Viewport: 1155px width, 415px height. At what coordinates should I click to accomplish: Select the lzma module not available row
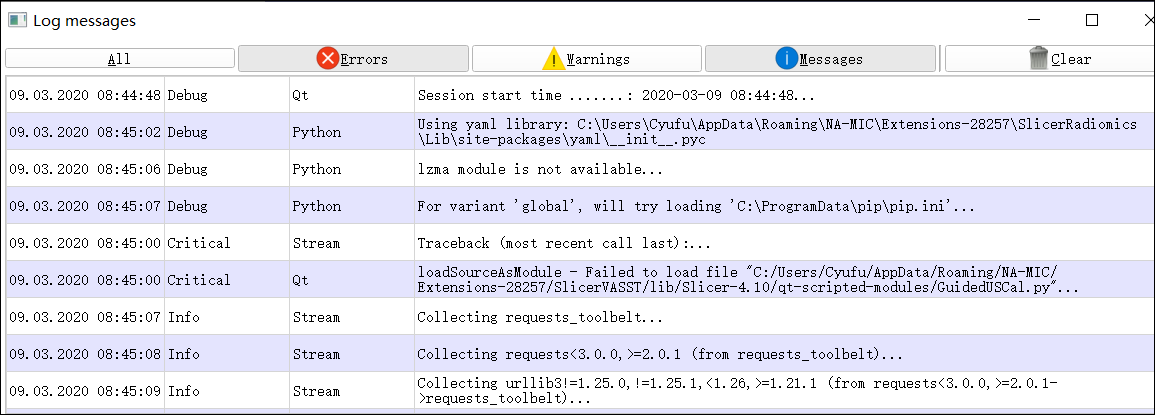(x=580, y=169)
